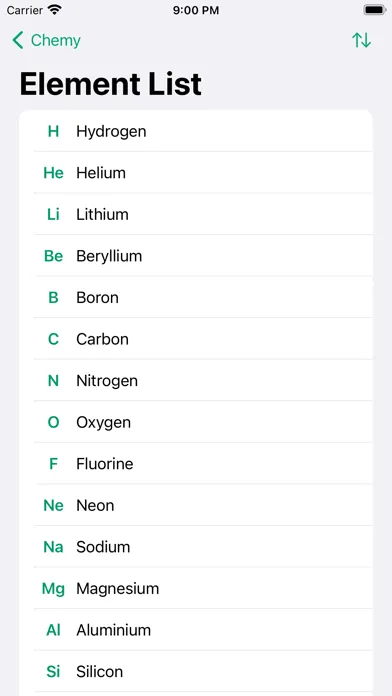392x696 pixels.
Task: Open the Oxygen row
Action: pos(195,422)
